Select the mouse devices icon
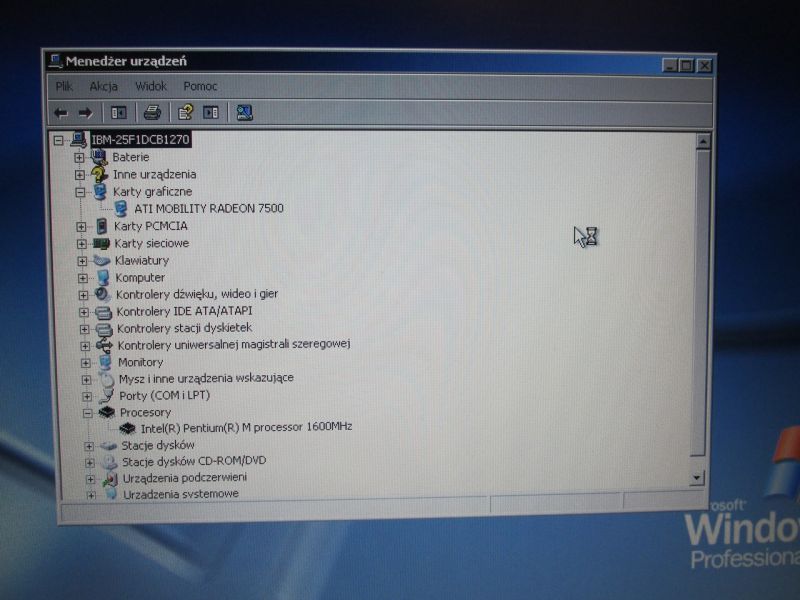800x600 pixels. click(106, 379)
